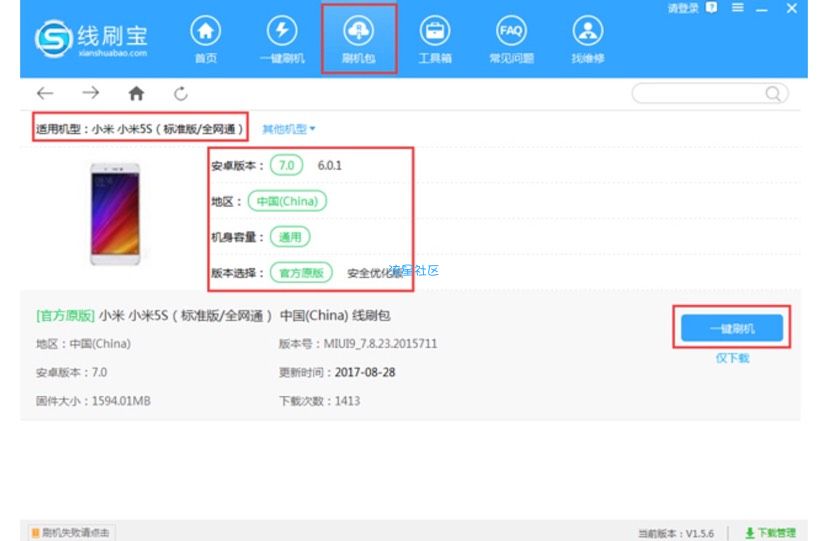
Task: Refresh the page with reload icon
Action: click(x=181, y=93)
